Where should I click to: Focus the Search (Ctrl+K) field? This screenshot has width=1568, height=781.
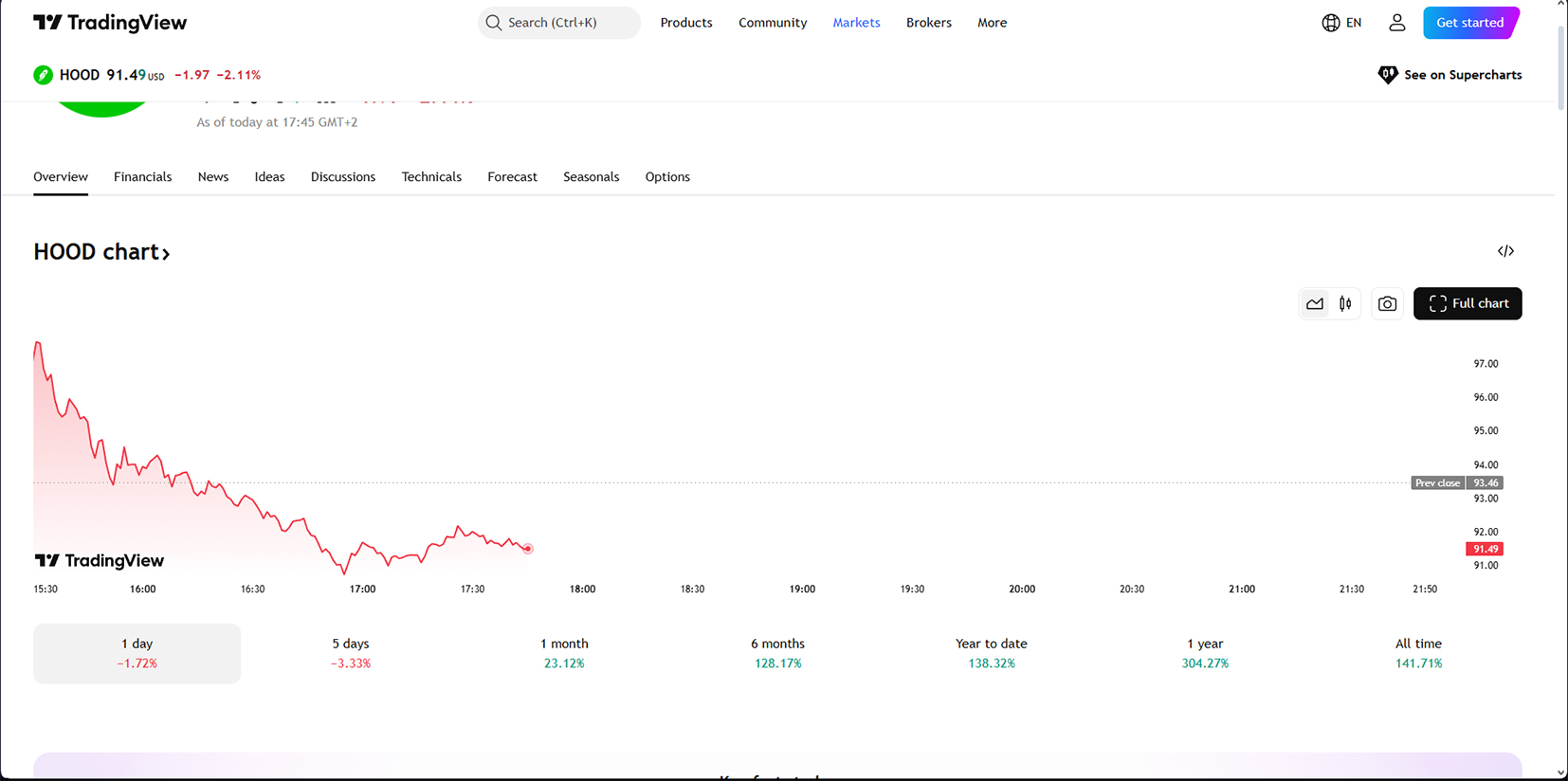[x=559, y=23]
